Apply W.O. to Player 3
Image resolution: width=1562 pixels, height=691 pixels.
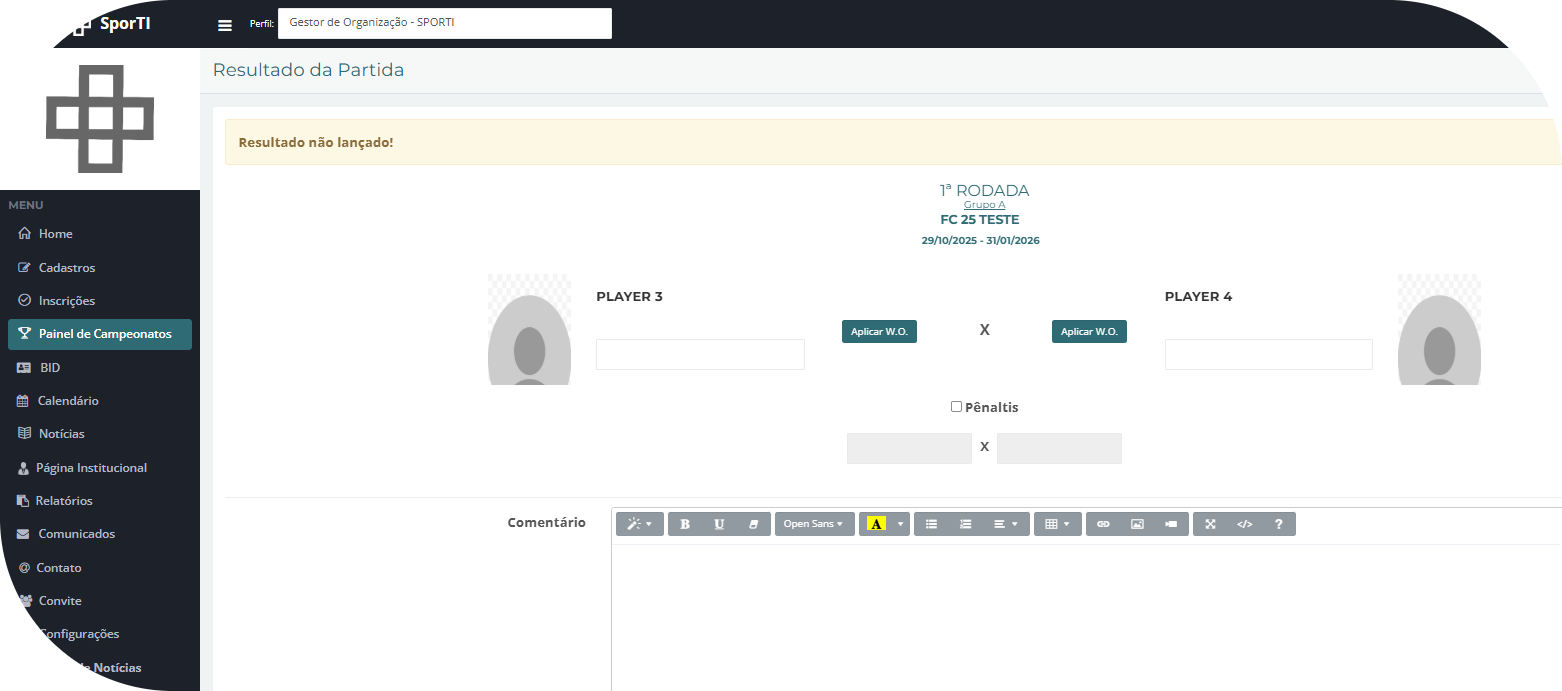tap(879, 332)
